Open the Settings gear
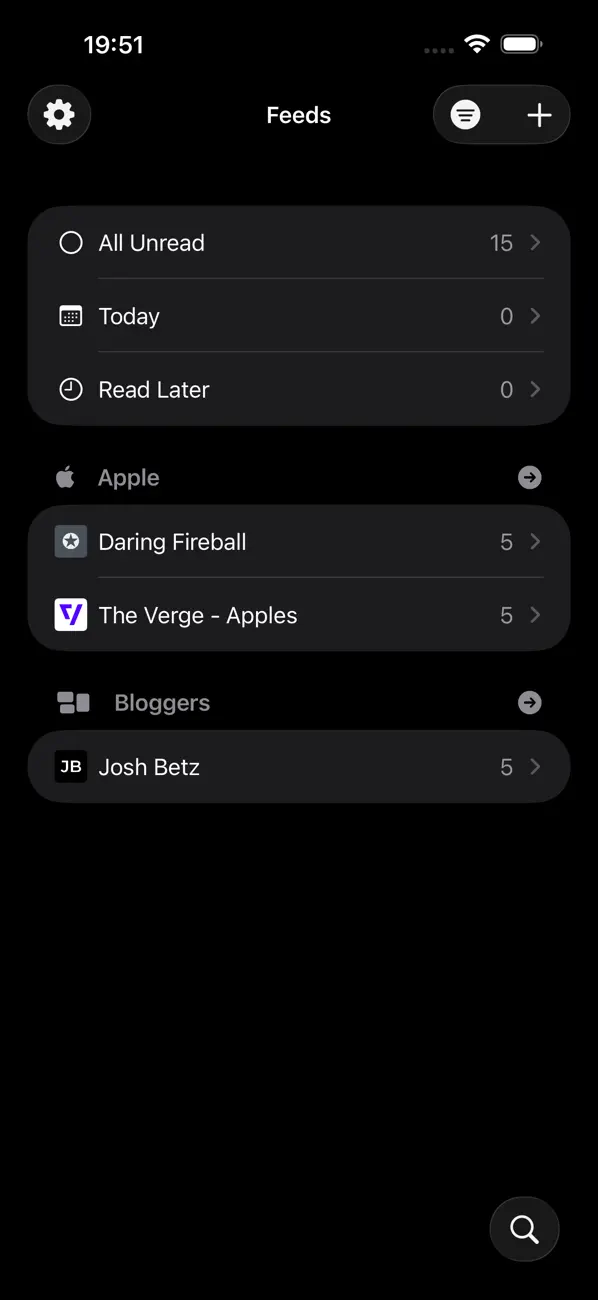 point(58,114)
